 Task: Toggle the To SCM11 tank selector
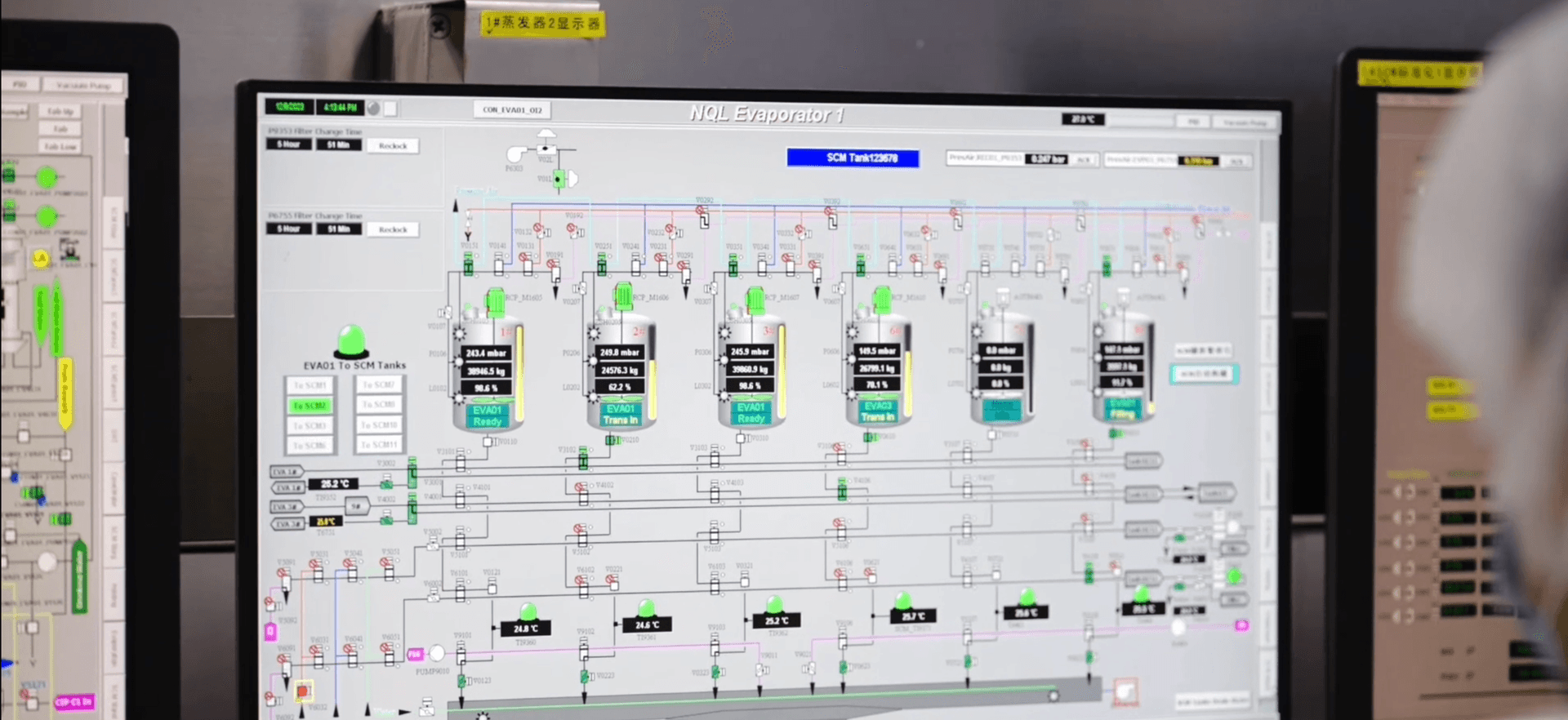[x=379, y=445]
